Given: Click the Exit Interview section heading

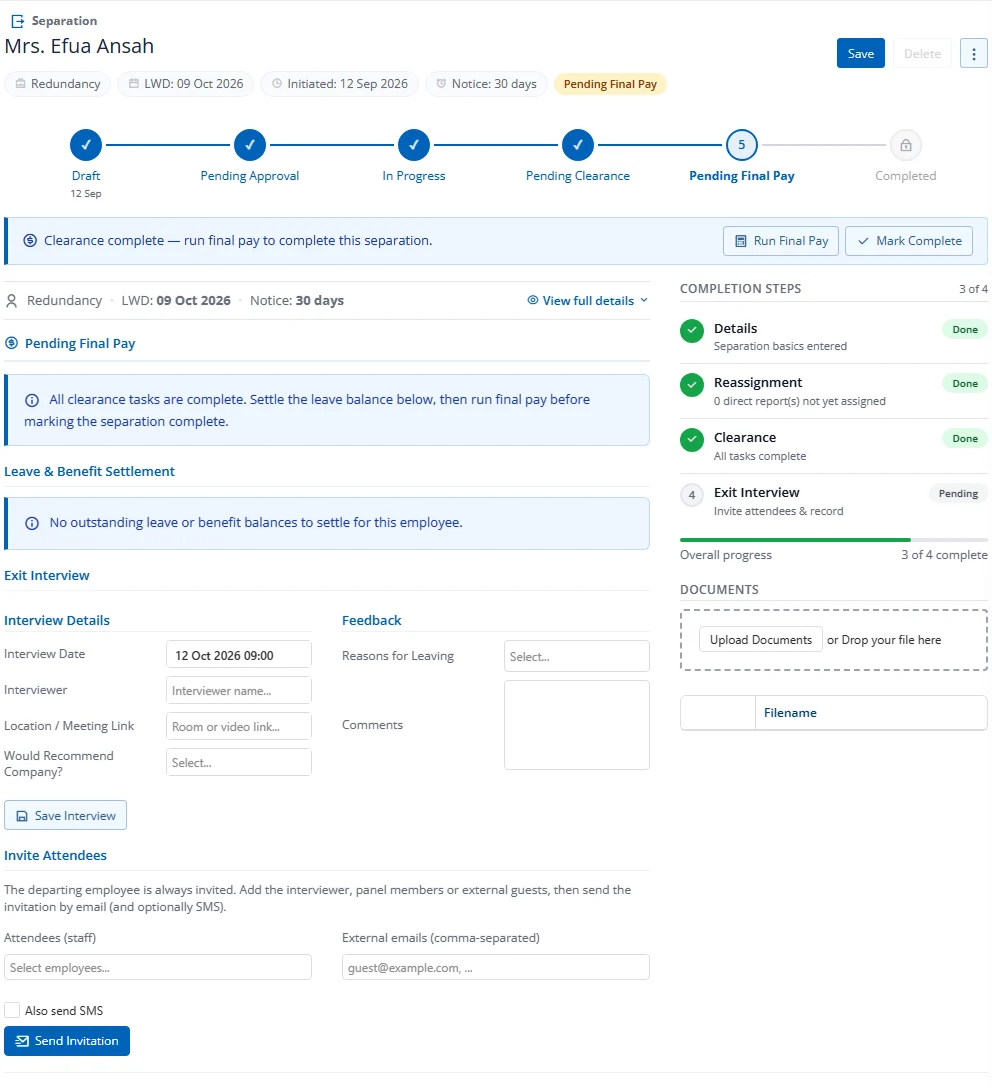Looking at the screenshot, I should pos(46,576).
